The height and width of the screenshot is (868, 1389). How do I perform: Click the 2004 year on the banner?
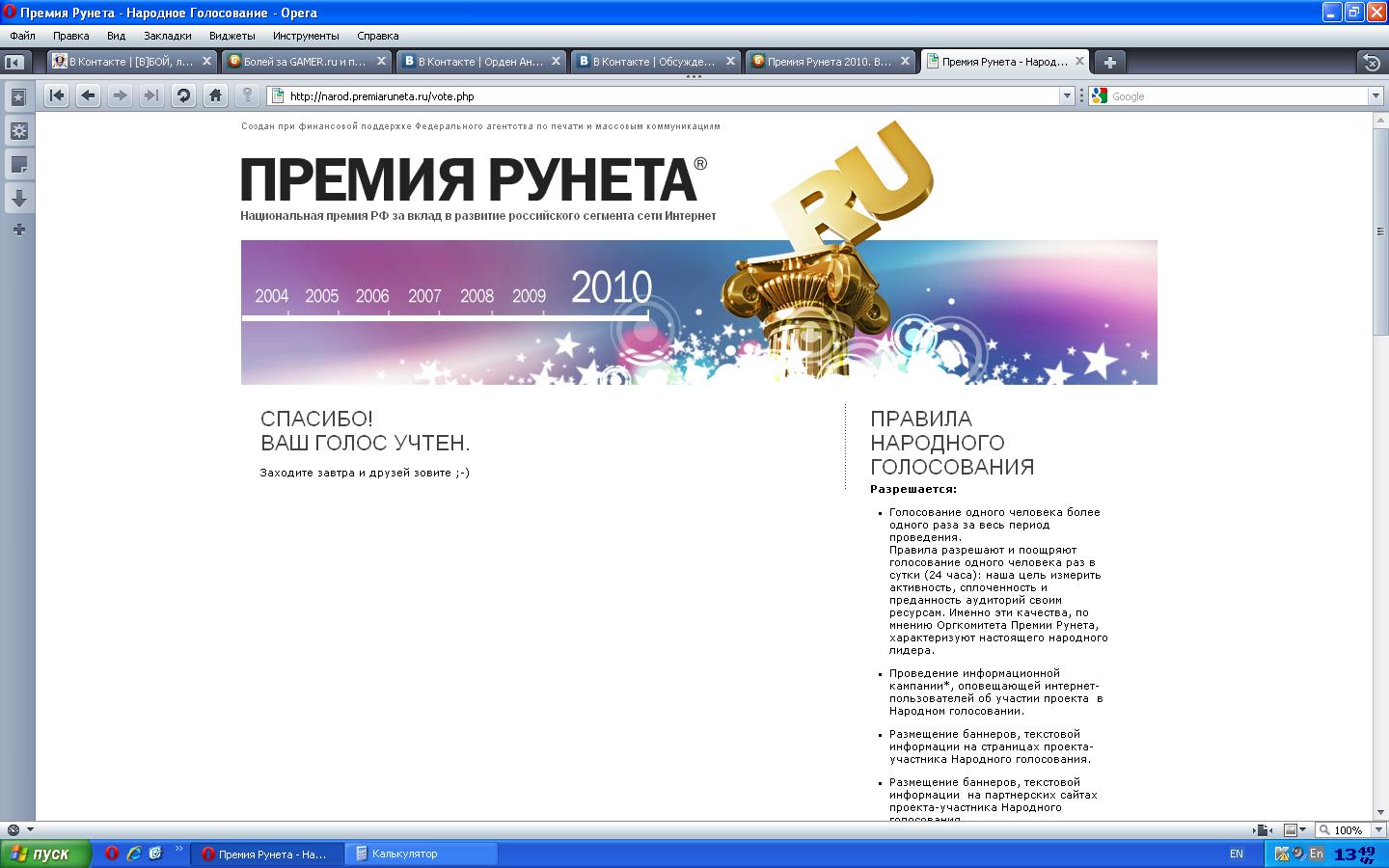click(x=271, y=296)
